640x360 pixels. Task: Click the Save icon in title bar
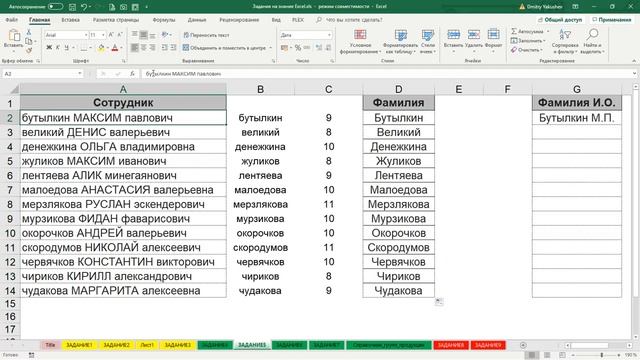tap(72, 7)
